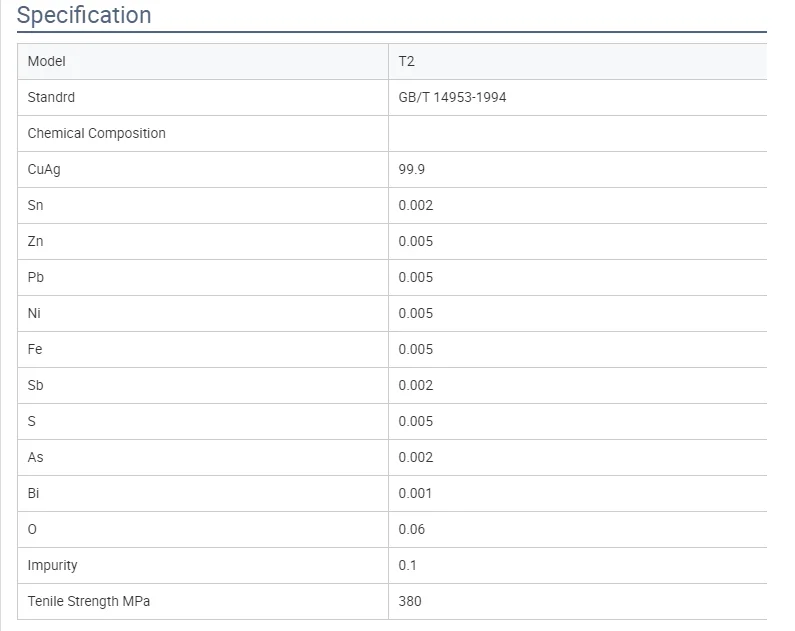Screen dimensions: 795x631
Task: Select the 380 tensile strength value
Action: [x=410, y=601]
